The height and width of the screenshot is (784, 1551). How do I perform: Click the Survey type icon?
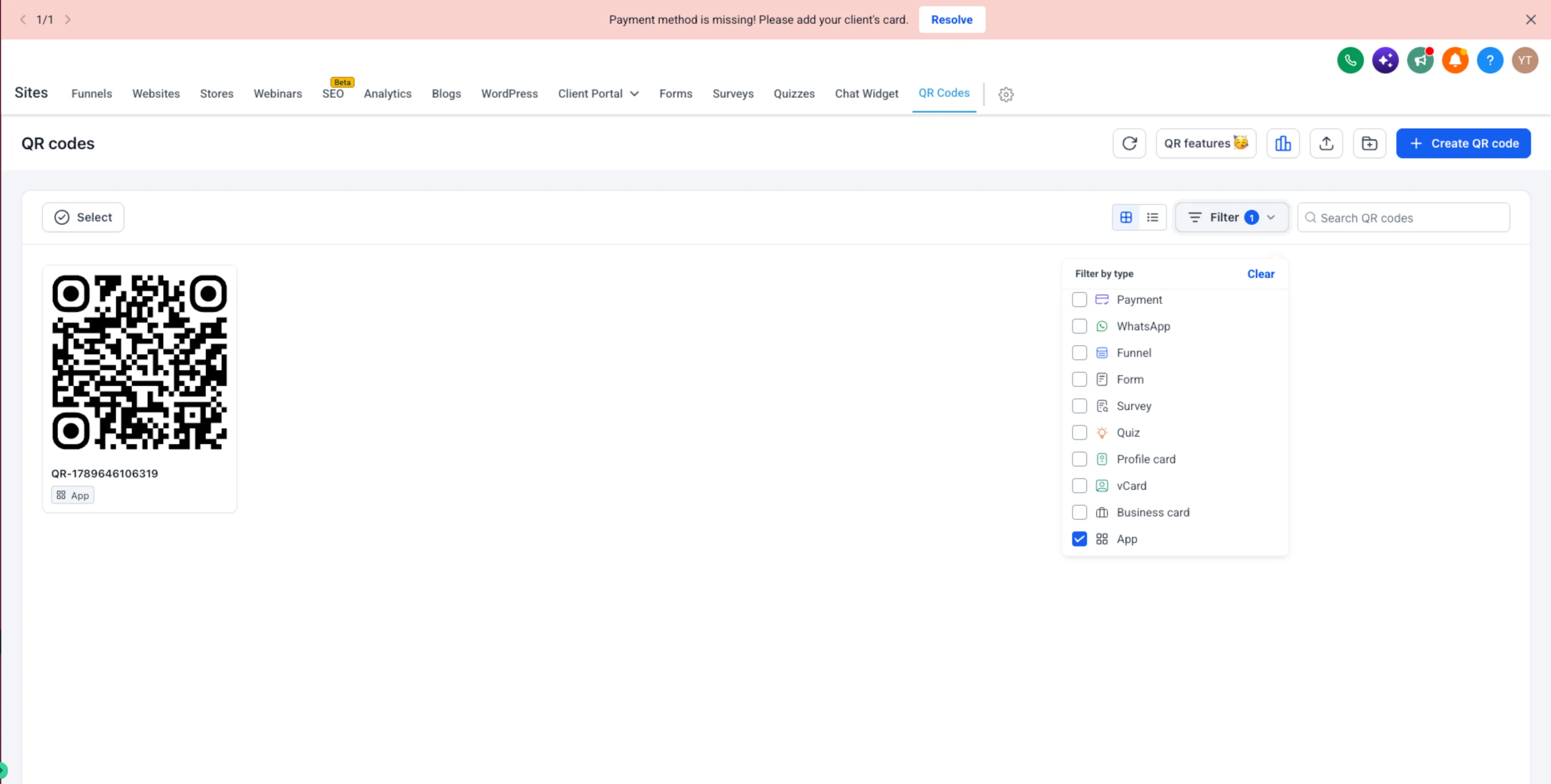click(x=1101, y=406)
